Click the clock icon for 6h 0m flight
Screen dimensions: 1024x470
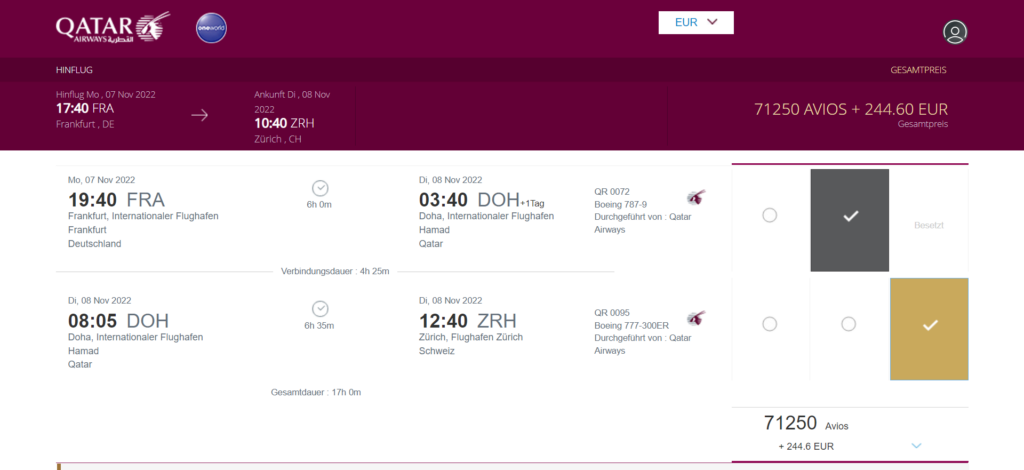click(321, 188)
